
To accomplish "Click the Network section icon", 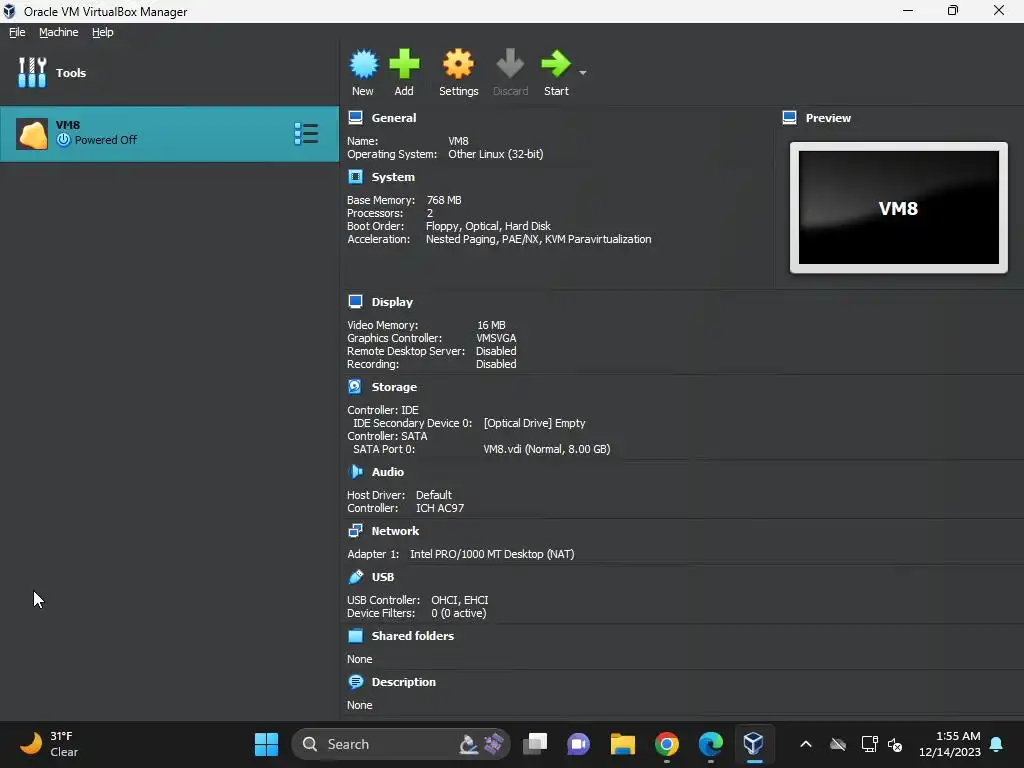I will pyautogui.click(x=355, y=530).
